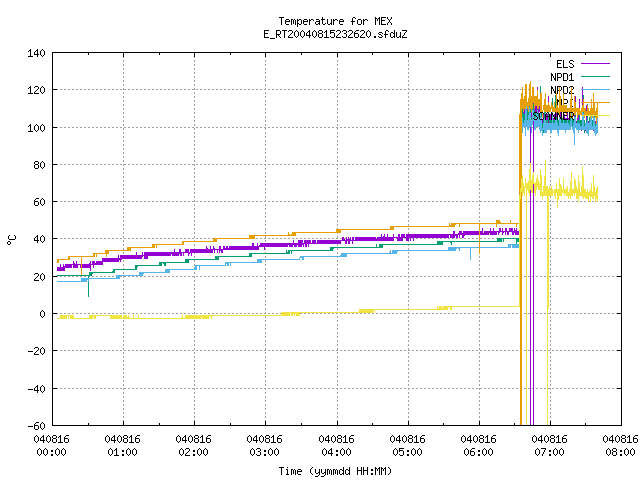Select the 'E_RT20040815232620.sfduZ' filename subtitle

point(335,34)
